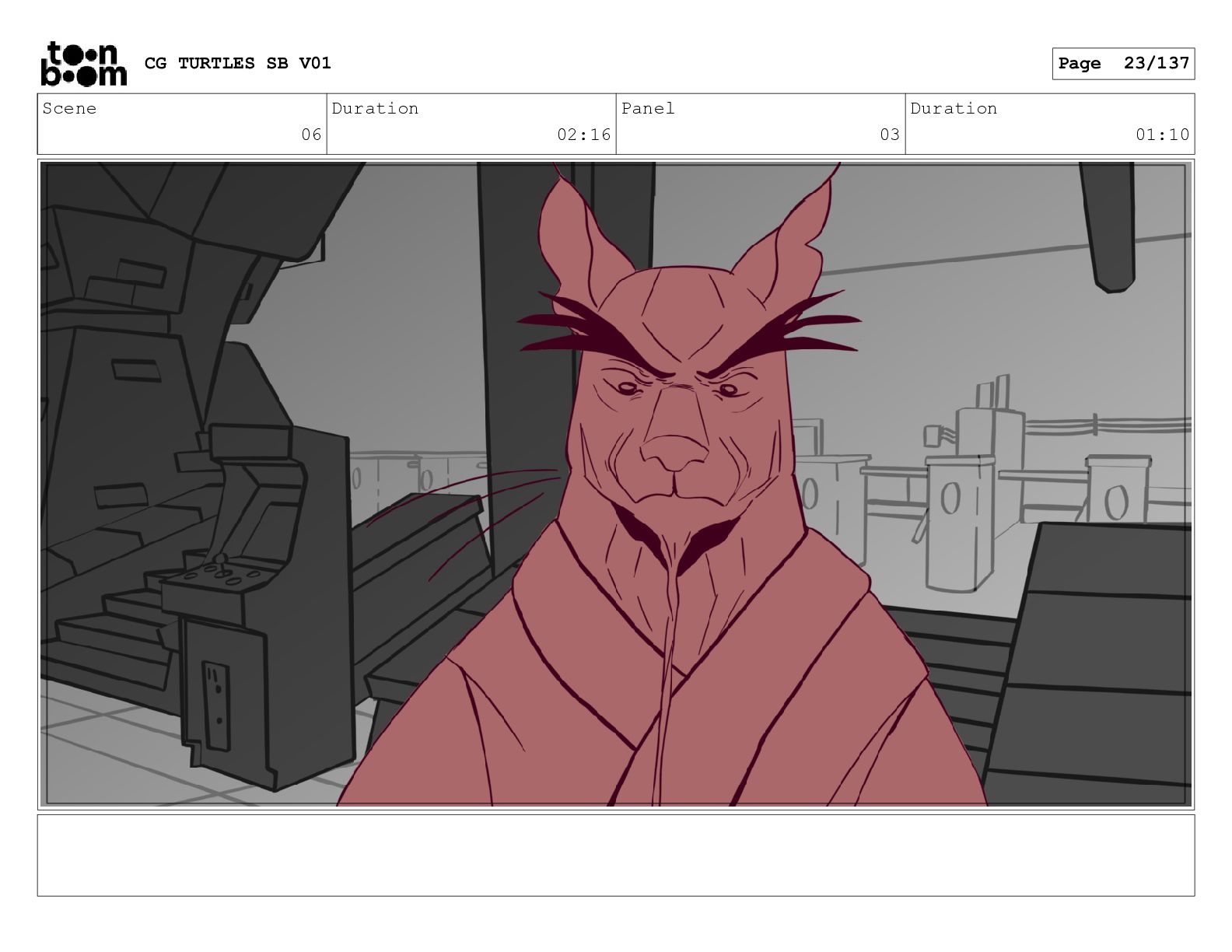
Task: Click the 'Scene' label
Action: (x=70, y=108)
